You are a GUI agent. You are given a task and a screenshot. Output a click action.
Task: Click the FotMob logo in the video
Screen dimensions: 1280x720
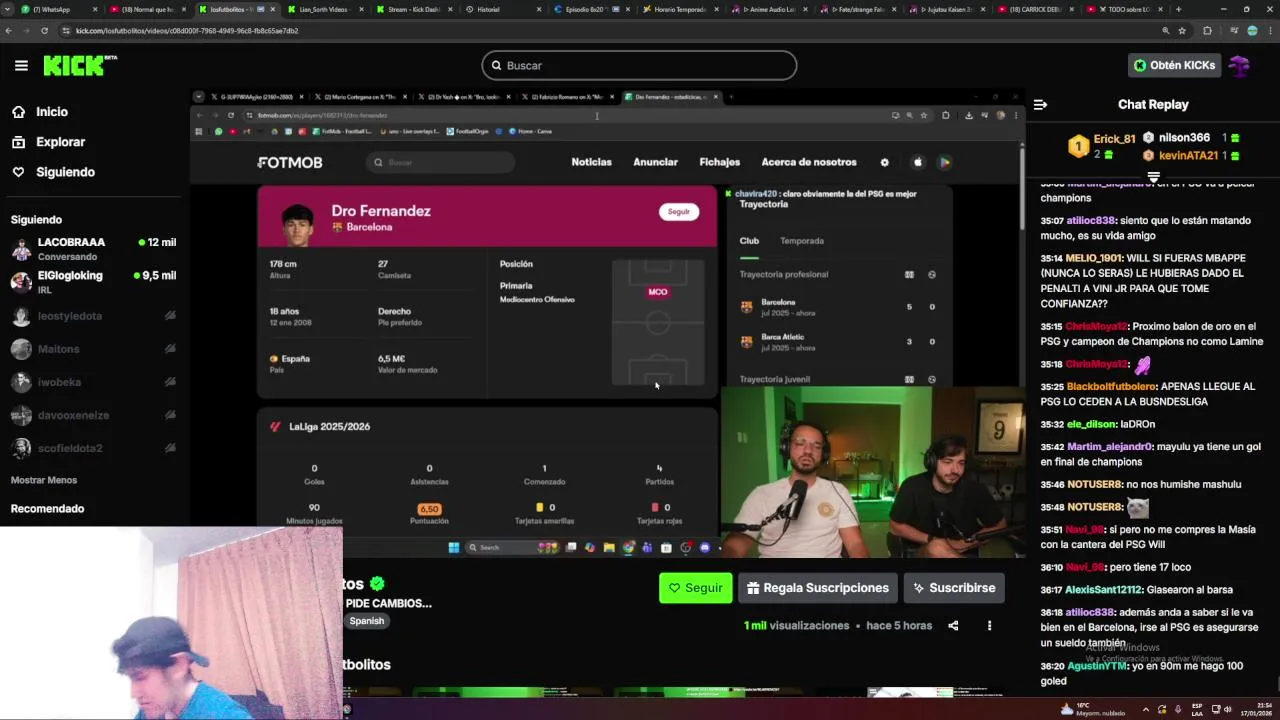tap(290, 162)
